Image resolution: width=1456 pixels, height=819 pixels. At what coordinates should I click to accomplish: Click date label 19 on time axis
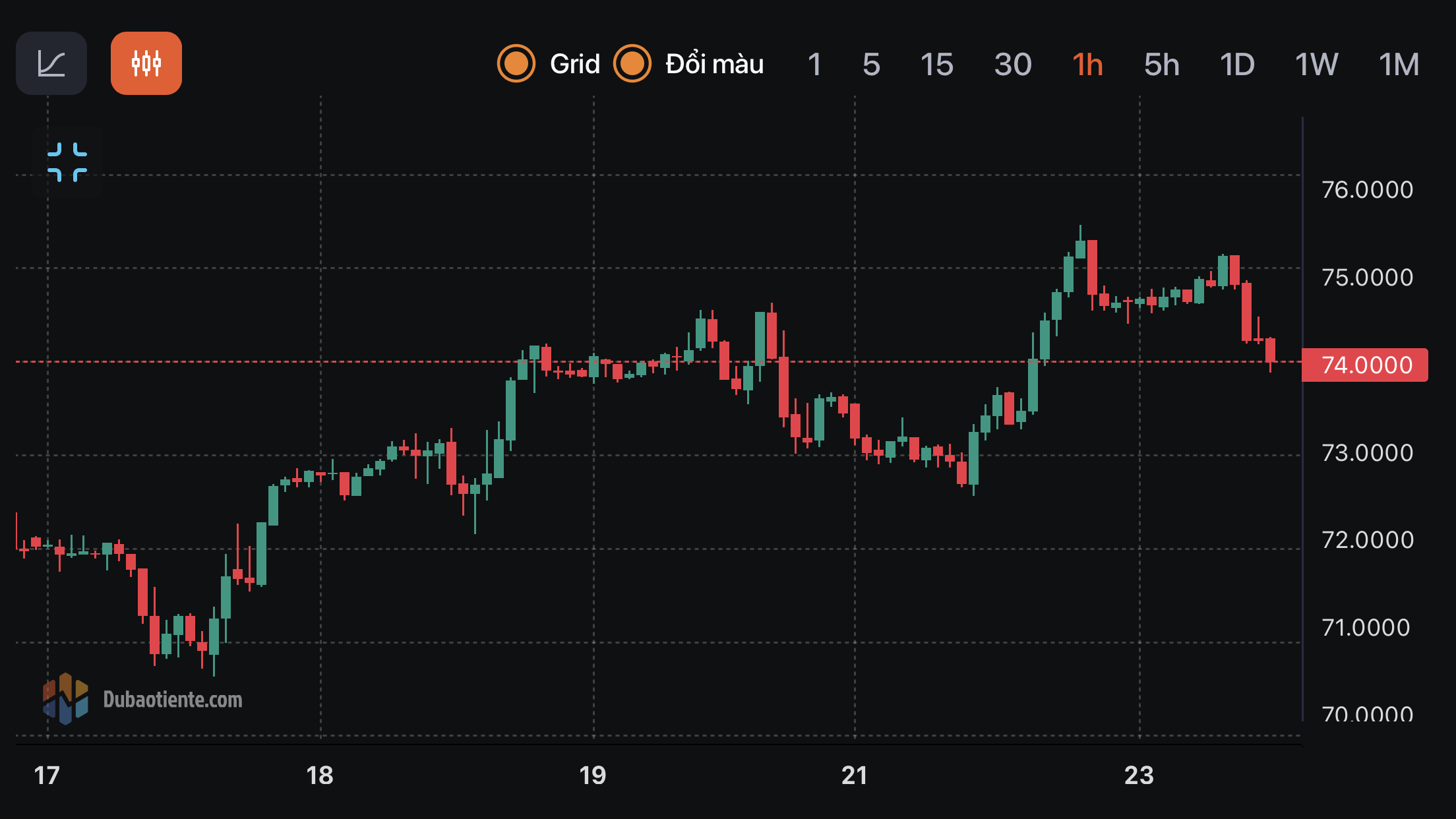(593, 775)
